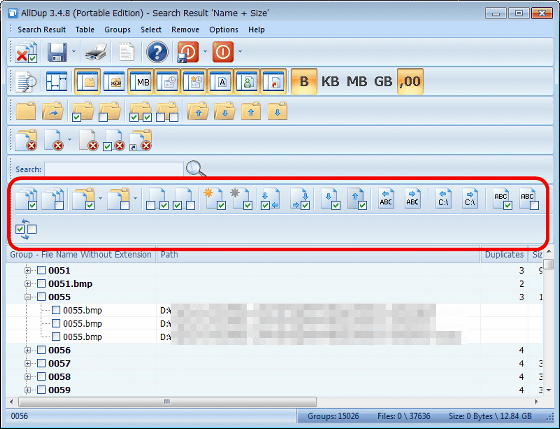Image resolution: width=560 pixels, height=429 pixels.
Task: Click select longest path C:\ right-arrow icon
Action: pos(470,199)
